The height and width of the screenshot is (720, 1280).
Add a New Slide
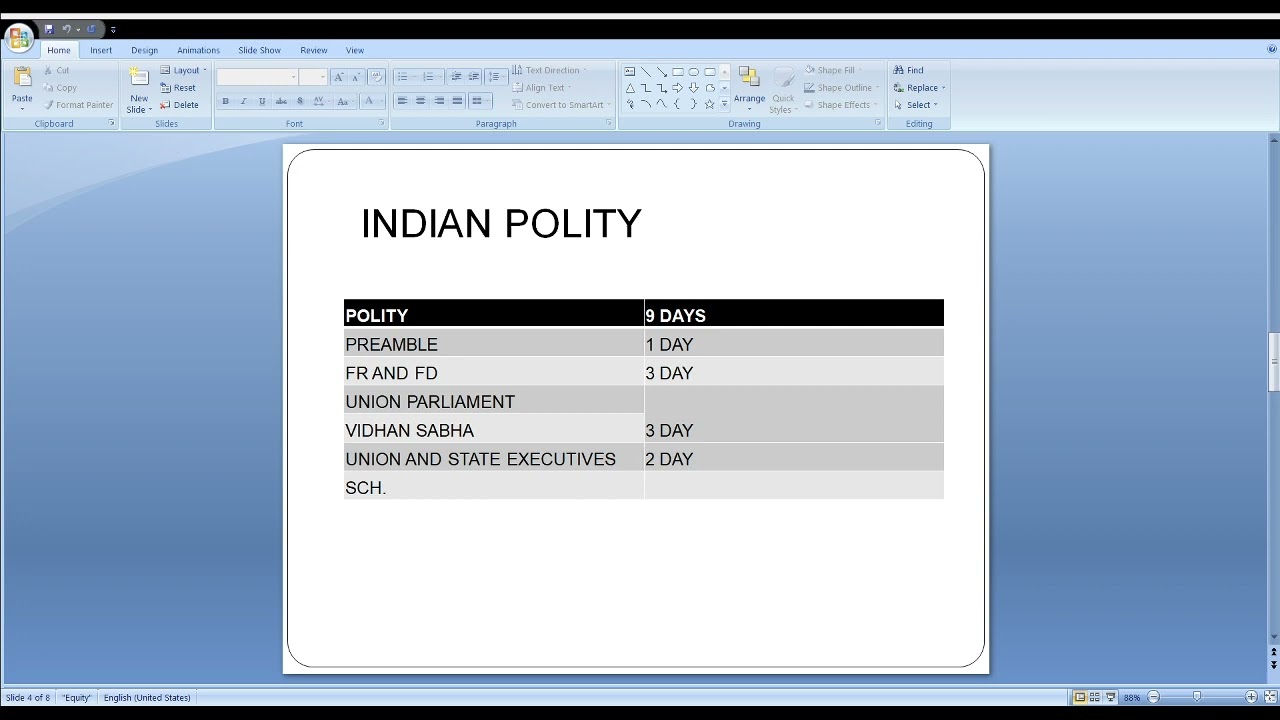click(x=139, y=89)
